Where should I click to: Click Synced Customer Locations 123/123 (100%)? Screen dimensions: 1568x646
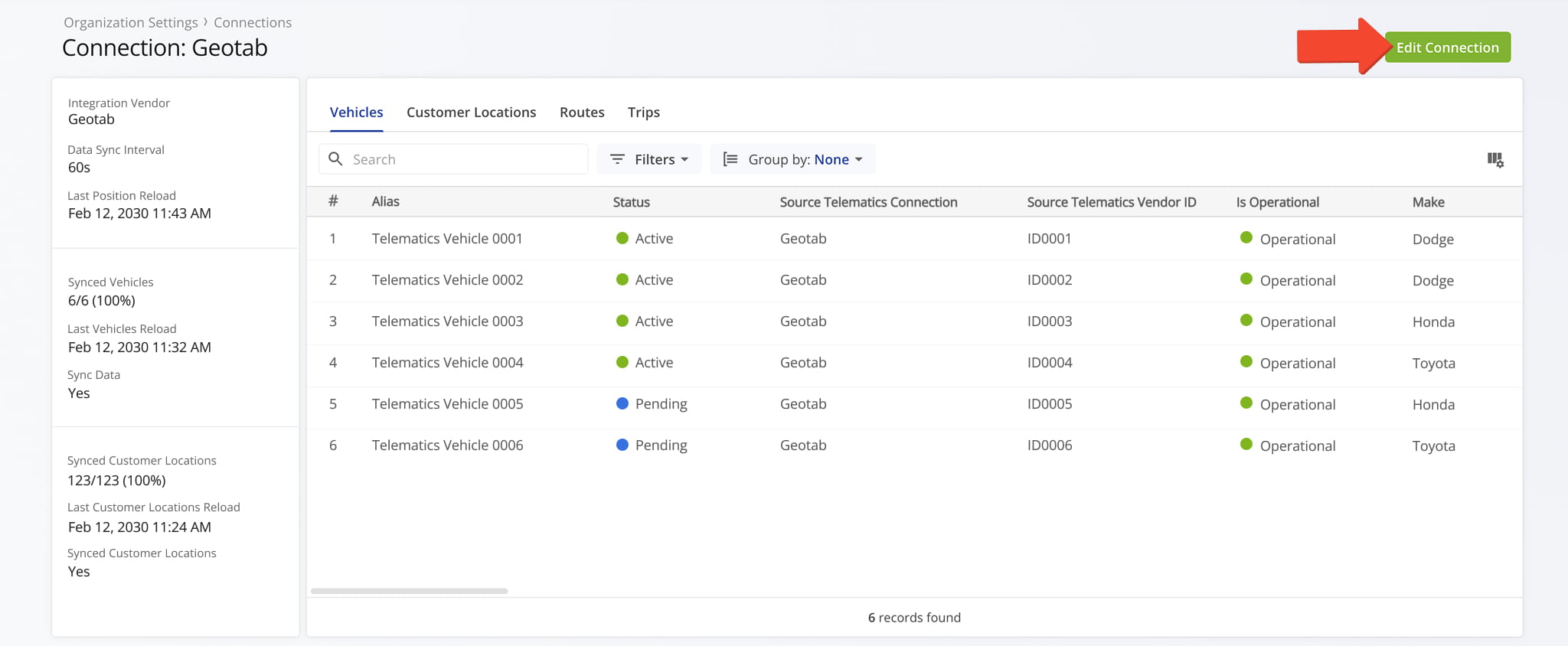[116, 481]
